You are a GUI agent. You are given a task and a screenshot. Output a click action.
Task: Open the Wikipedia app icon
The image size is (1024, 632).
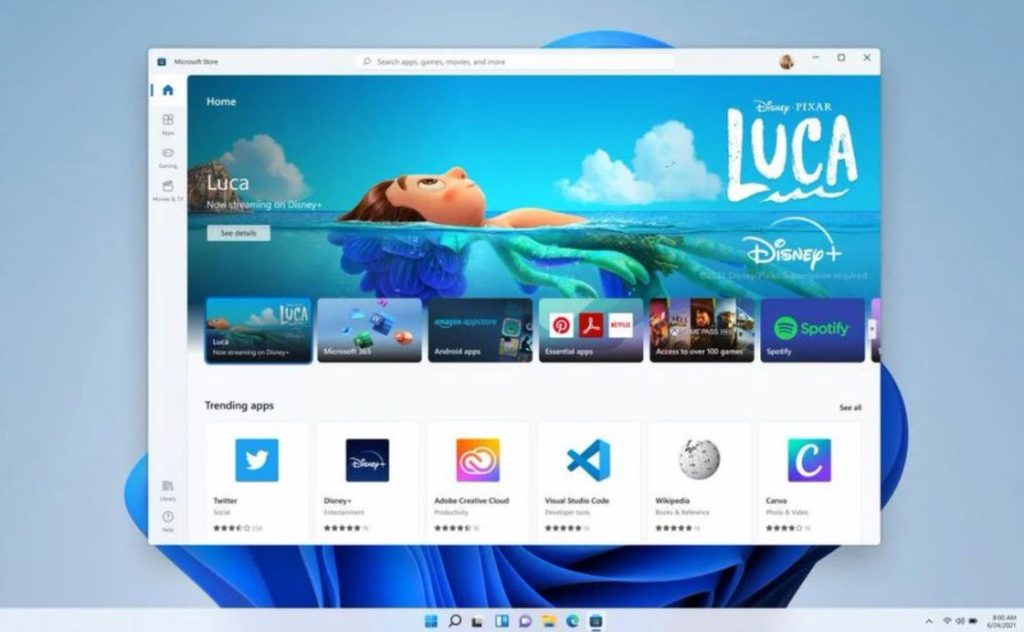click(x=699, y=459)
